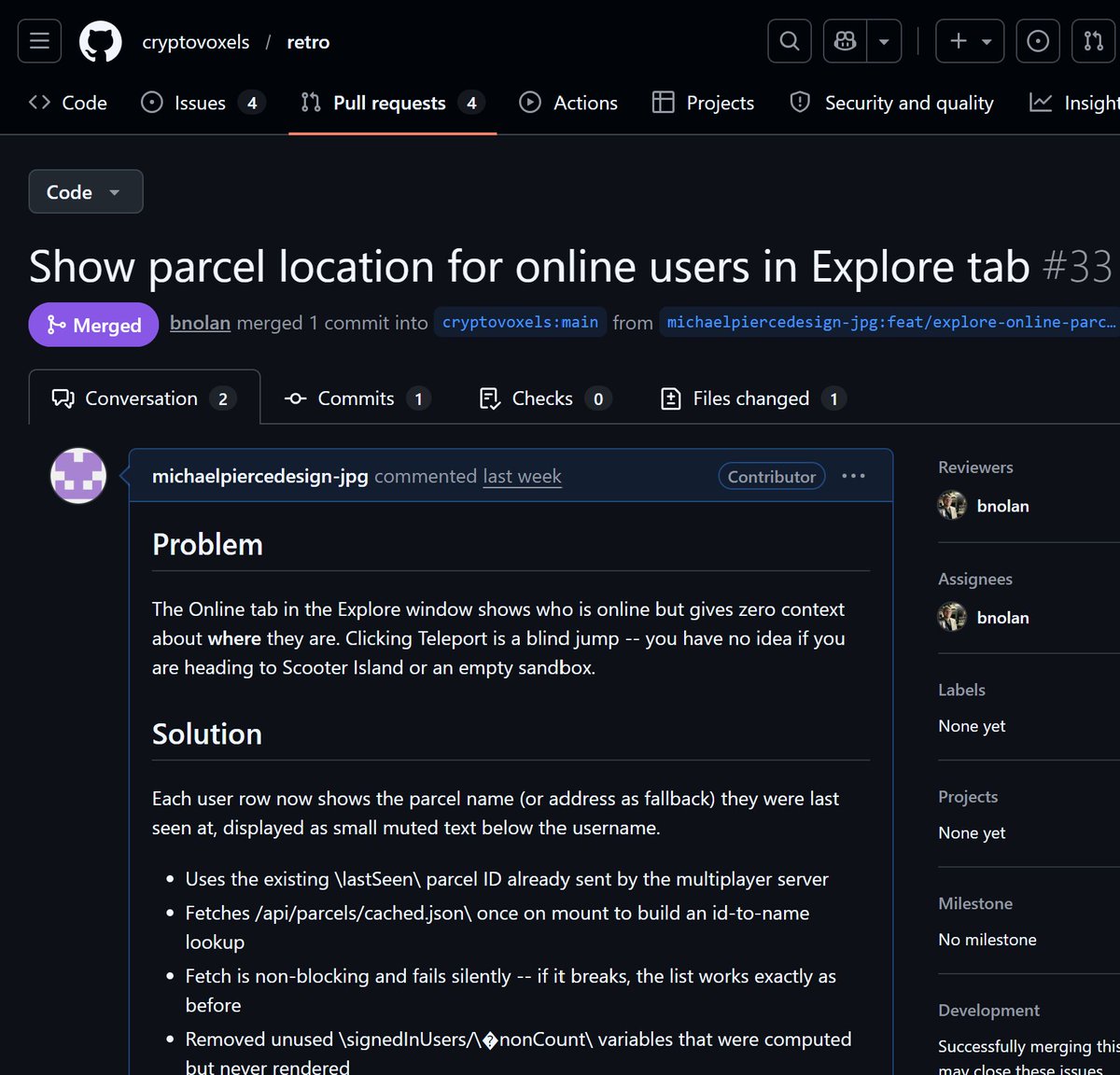Open michaelpiercedesign-jpg author link in comment

click(x=260, y=476)
